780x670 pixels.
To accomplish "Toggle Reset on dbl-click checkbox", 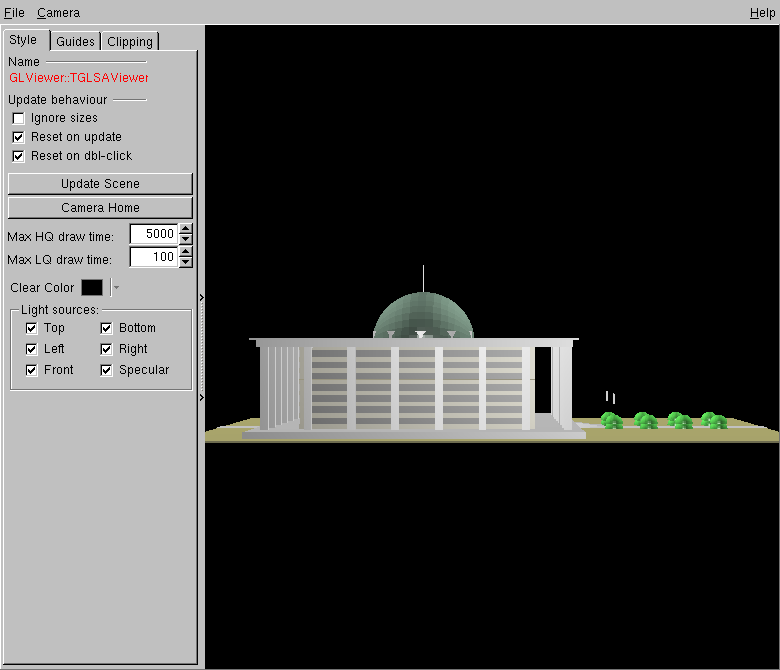I will pos(18,156).
